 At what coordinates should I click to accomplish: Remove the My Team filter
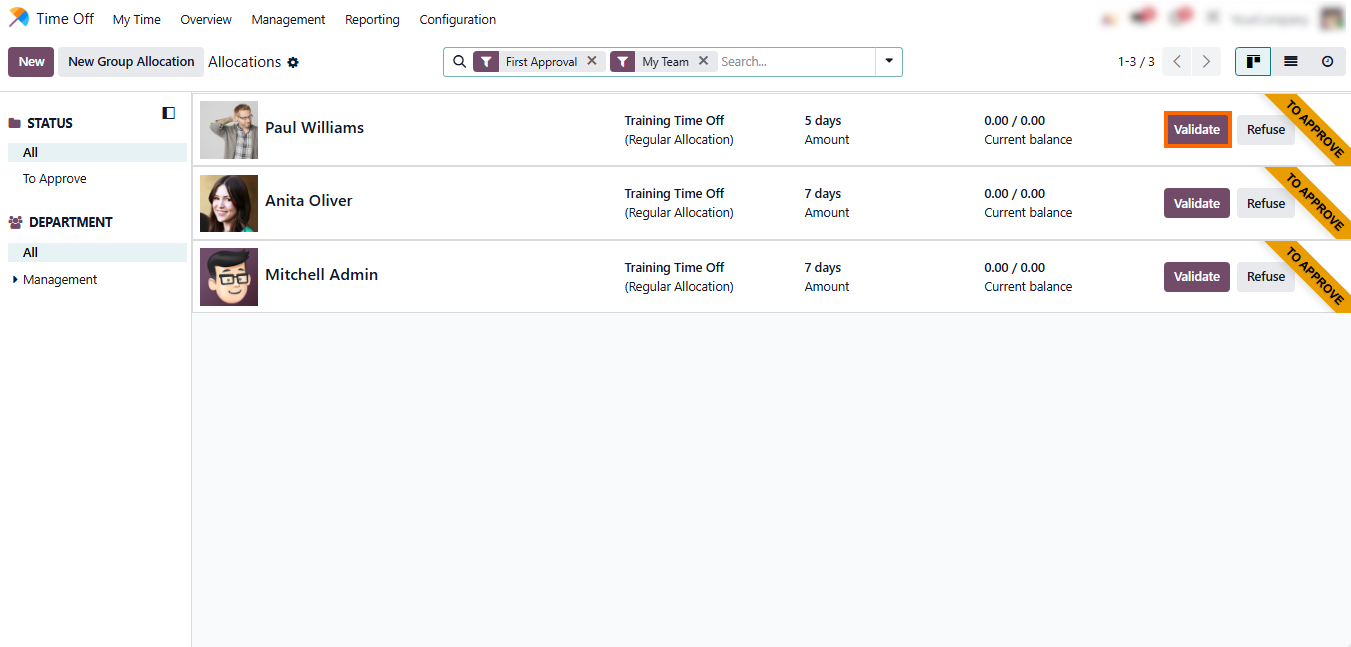coord(703,61)
